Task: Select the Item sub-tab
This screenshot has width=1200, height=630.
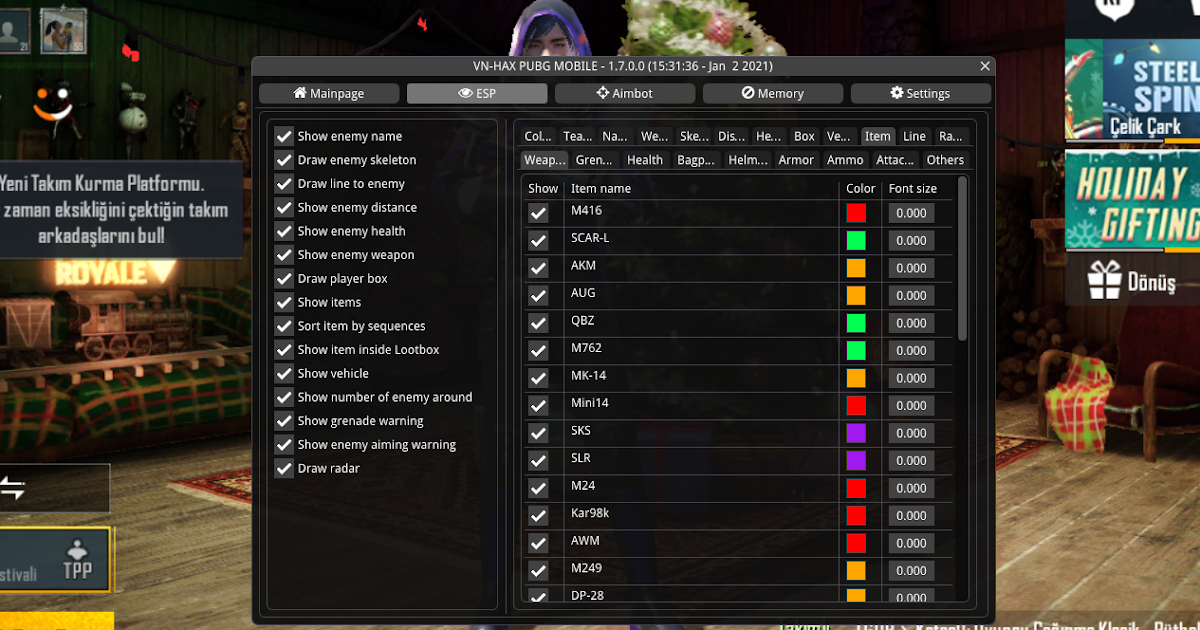Action: [x=878, y=136]
